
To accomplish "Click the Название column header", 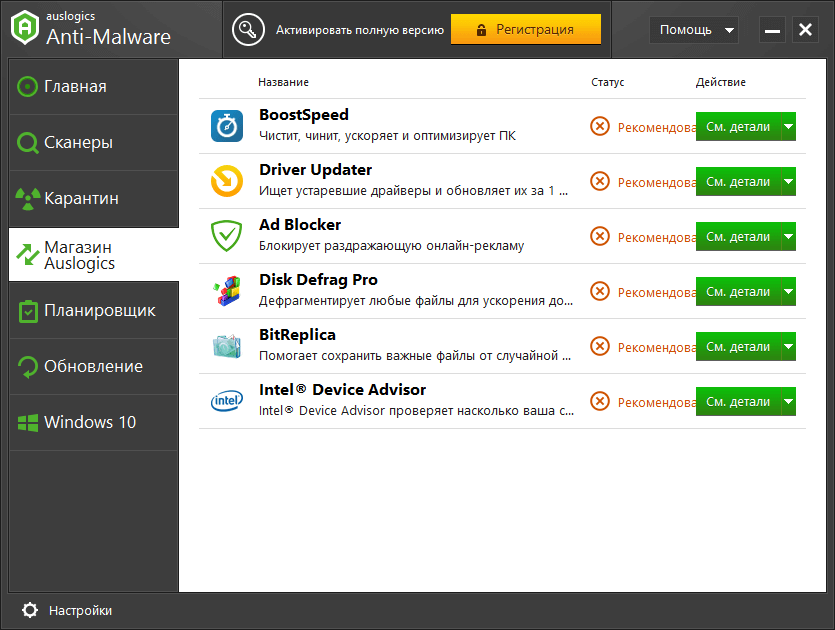I will click(x=283, y=82).
